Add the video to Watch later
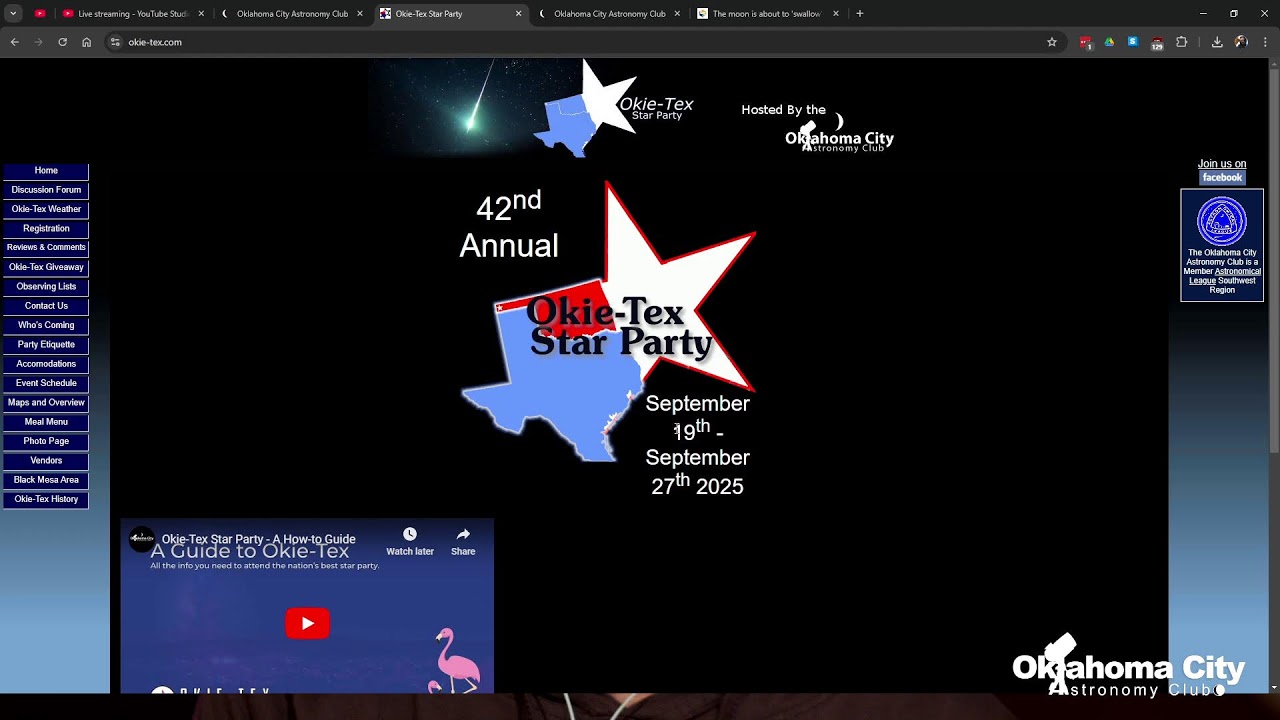The image size is (1280, 720). 410,541
